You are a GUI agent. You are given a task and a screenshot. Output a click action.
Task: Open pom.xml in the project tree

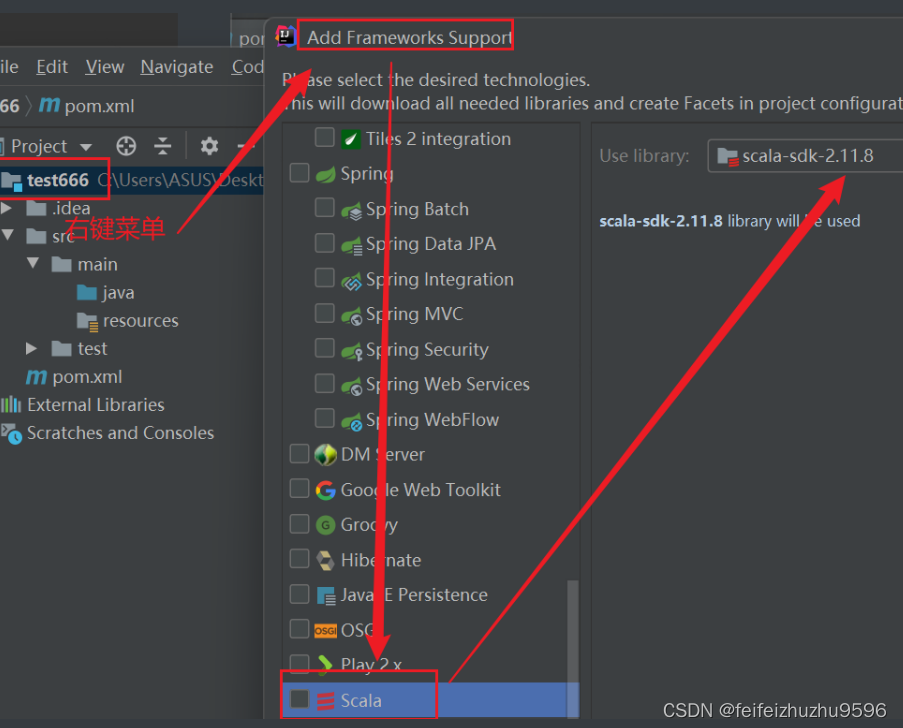(x=74, y=377)
